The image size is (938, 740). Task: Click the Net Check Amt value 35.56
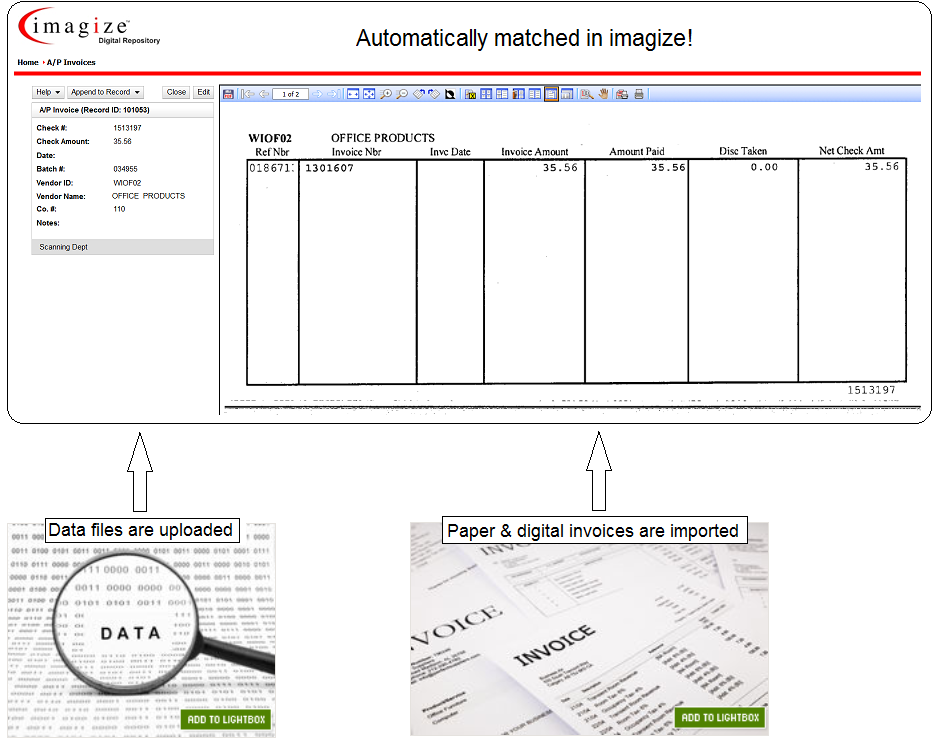pyautogui.click(x=882, y=167)
